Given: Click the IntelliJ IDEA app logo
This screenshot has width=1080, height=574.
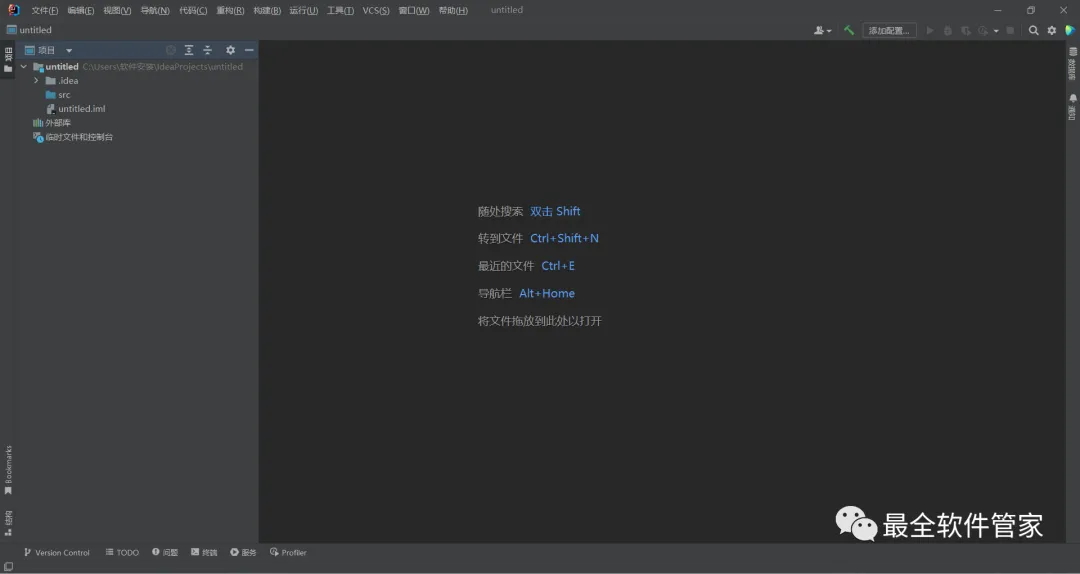Looking at the screenshot, I should tap(14, 10).
